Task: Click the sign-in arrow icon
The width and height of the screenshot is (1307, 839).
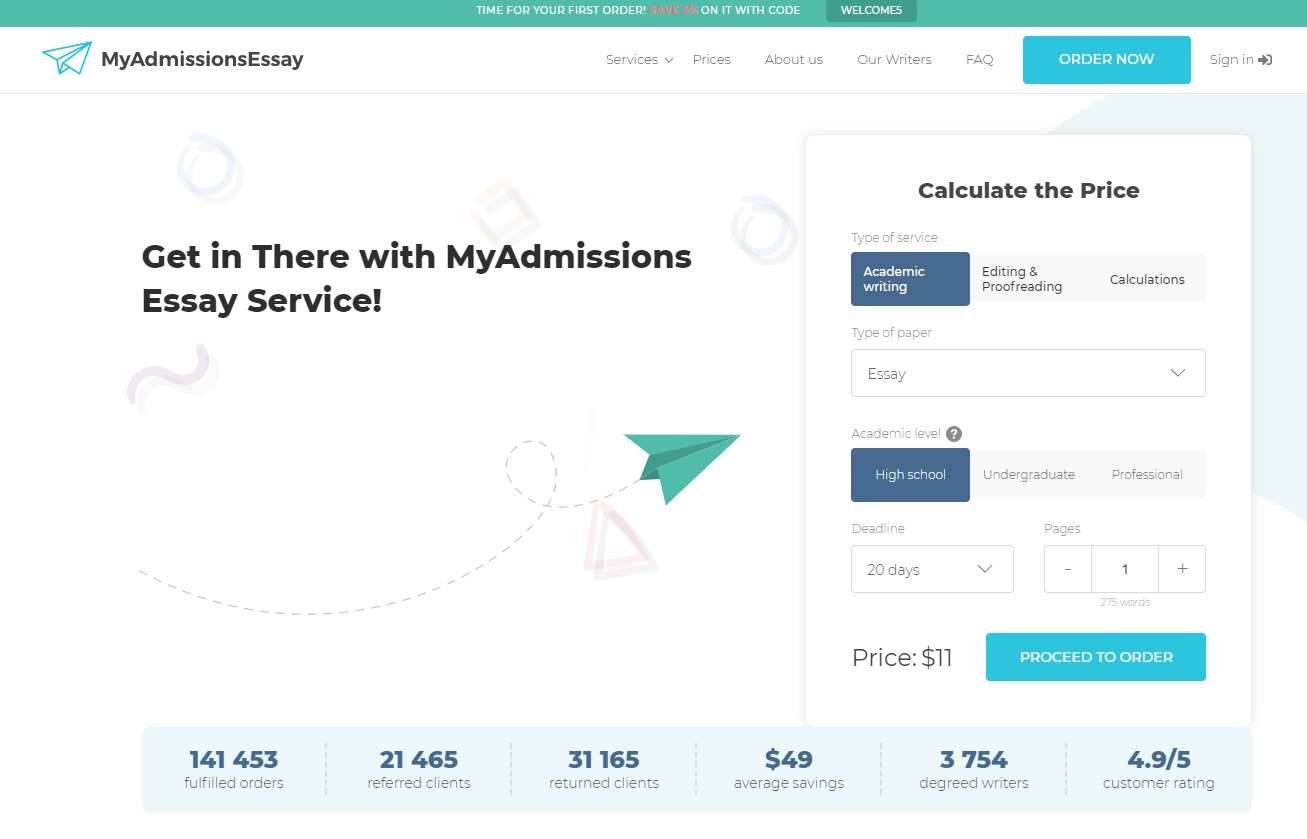Action: click(1265, 60)
